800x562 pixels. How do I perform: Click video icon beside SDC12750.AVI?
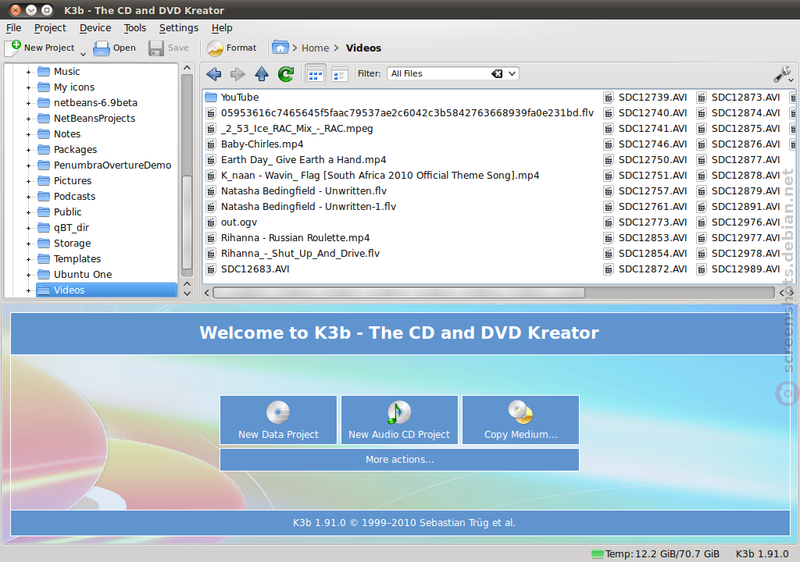pyautogui.click(x=608, y=160)
